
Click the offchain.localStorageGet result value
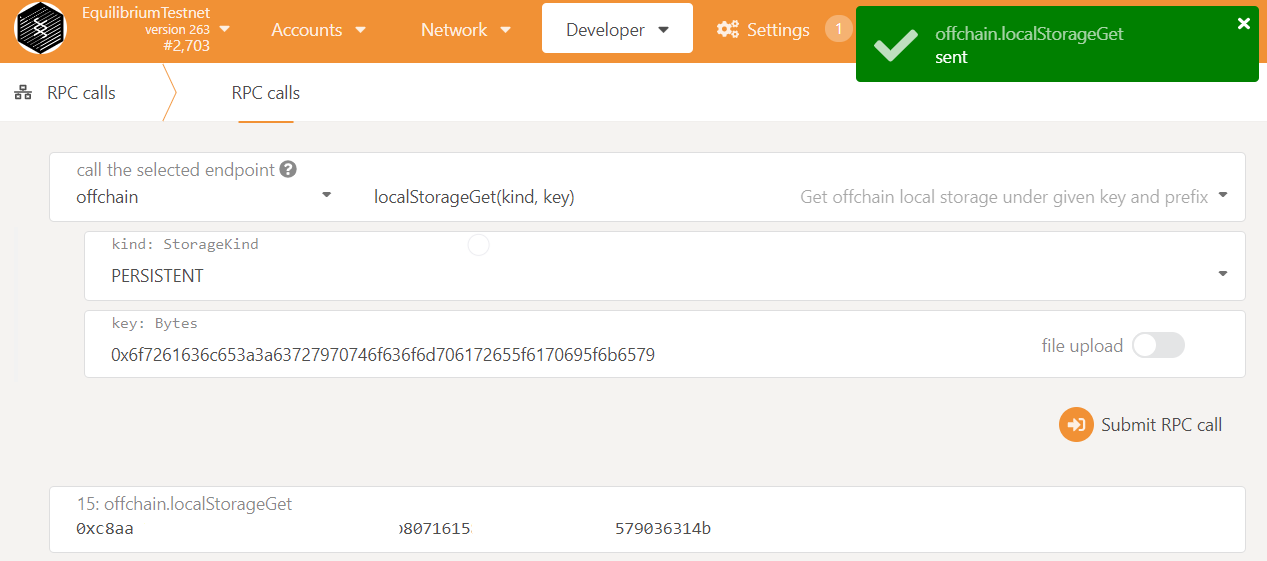393,528
